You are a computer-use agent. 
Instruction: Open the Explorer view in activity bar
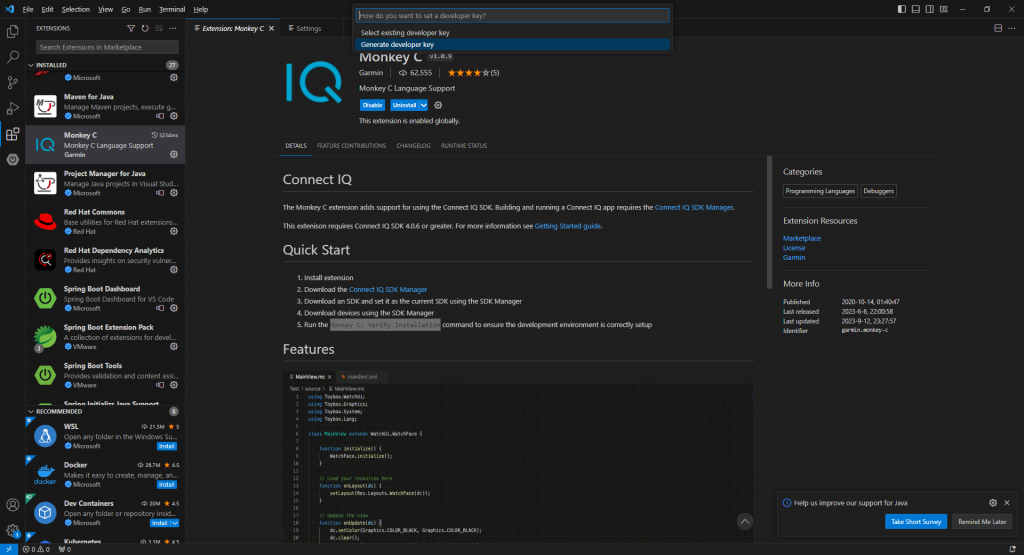pyautogui.click(x=12, y=31)
